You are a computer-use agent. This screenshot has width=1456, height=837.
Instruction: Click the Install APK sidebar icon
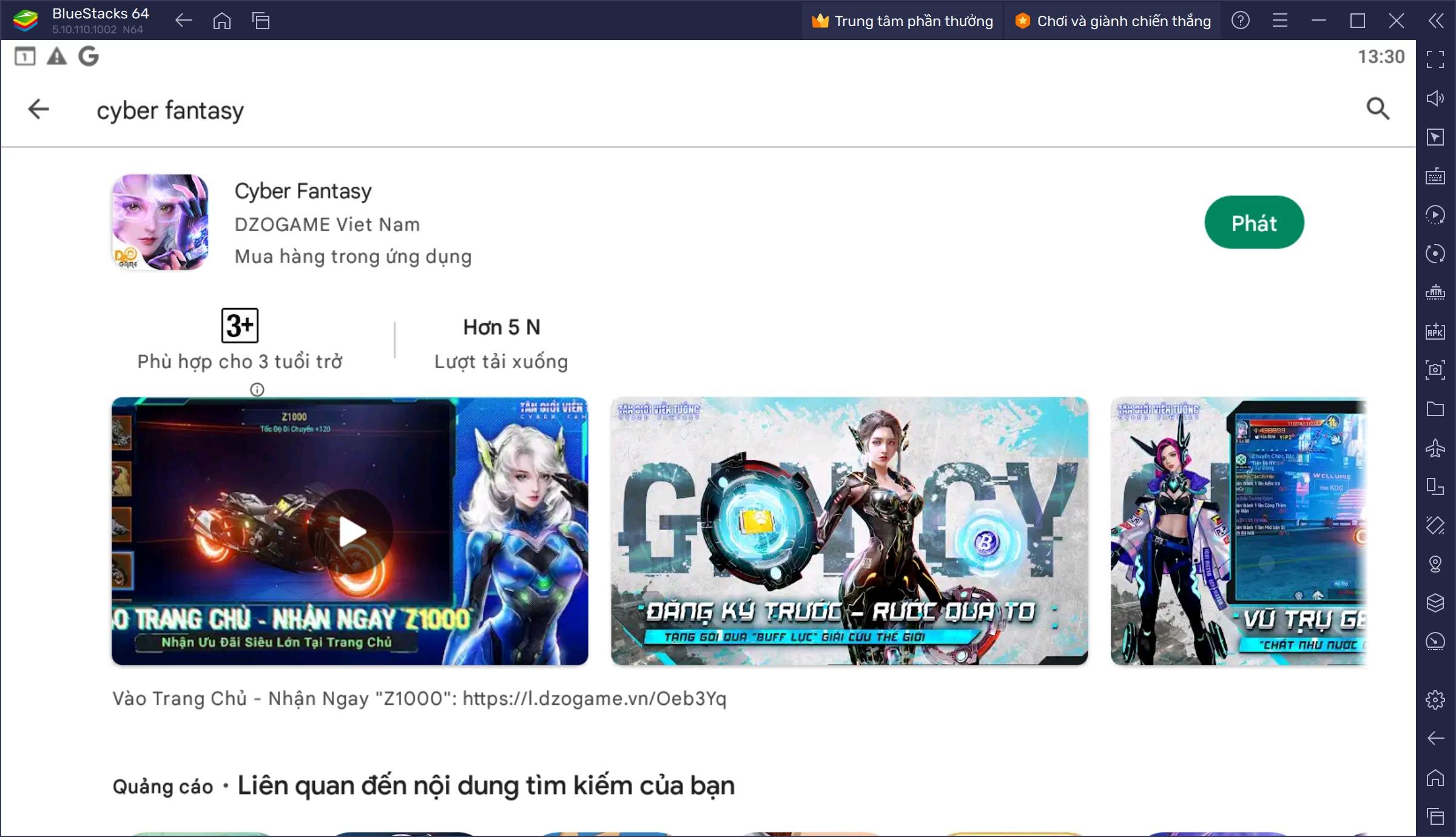1435,331
